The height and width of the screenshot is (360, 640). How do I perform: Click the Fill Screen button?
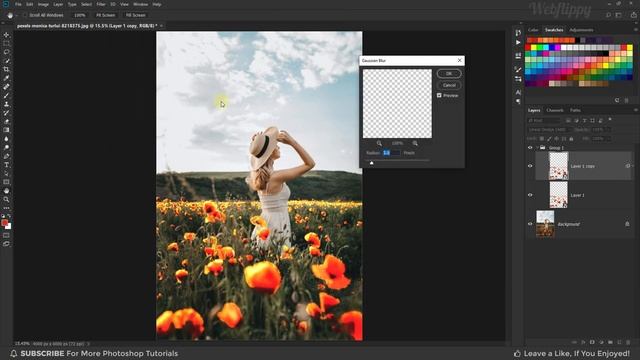click(136, 15)
